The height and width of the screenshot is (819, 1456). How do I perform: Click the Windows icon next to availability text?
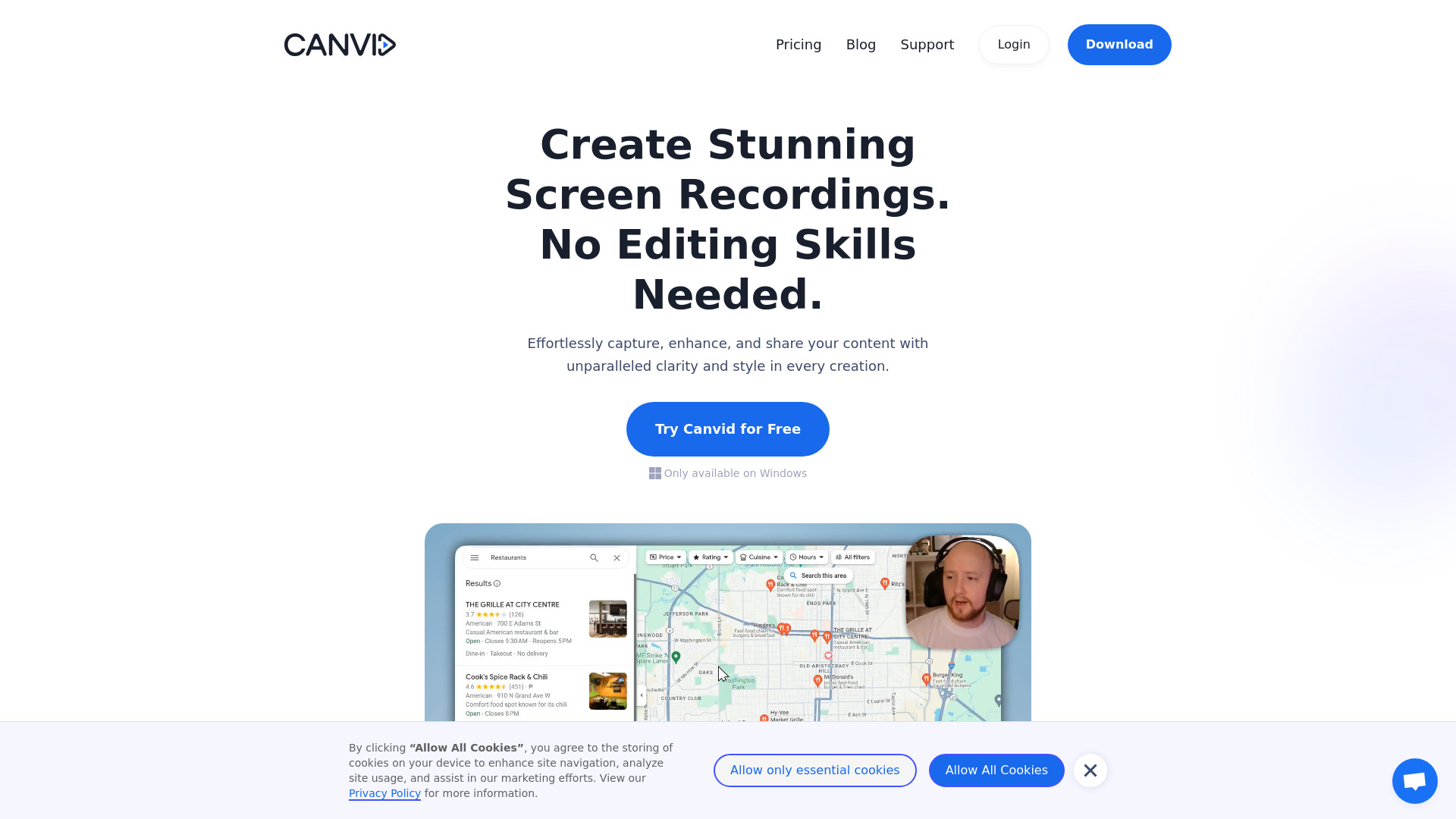click(x=654, y=473)
